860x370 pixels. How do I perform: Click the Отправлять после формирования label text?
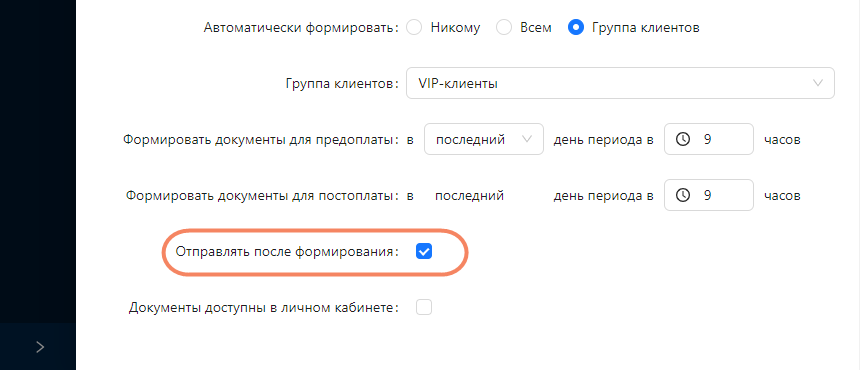pos(287,252)
